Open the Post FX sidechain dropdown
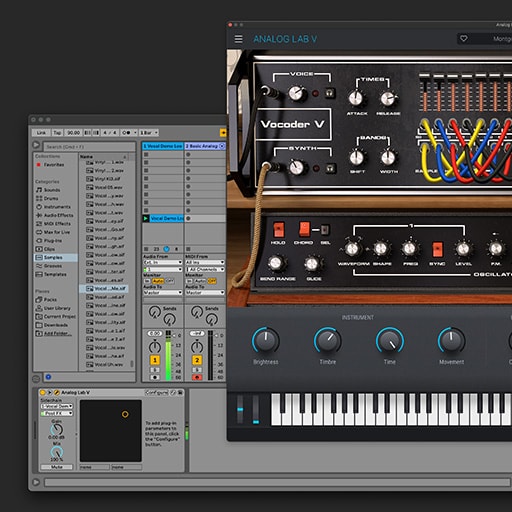 tap(57, 413)
